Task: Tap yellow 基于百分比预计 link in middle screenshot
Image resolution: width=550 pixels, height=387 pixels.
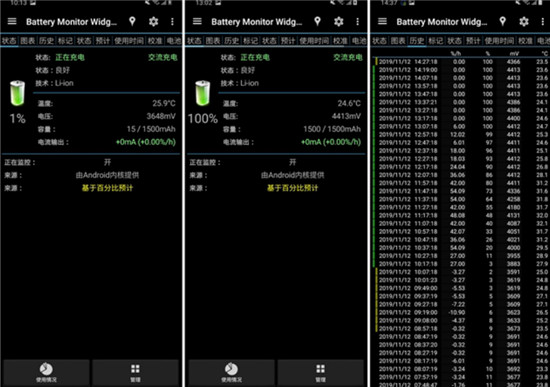Action: coord(293,188)
